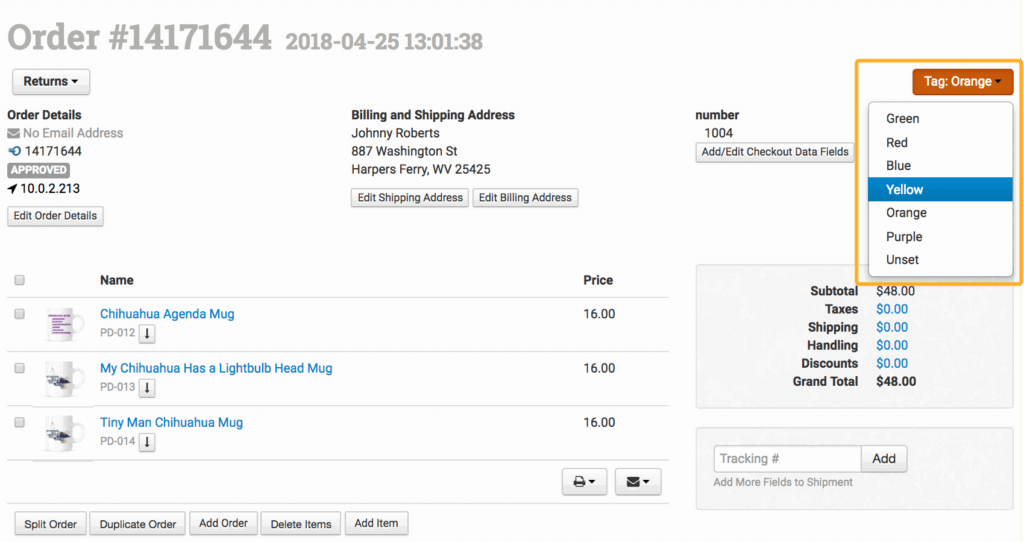Pick the Purple tag option
This screenshot has height=542, width=1024.
click(x=904, y=237)
